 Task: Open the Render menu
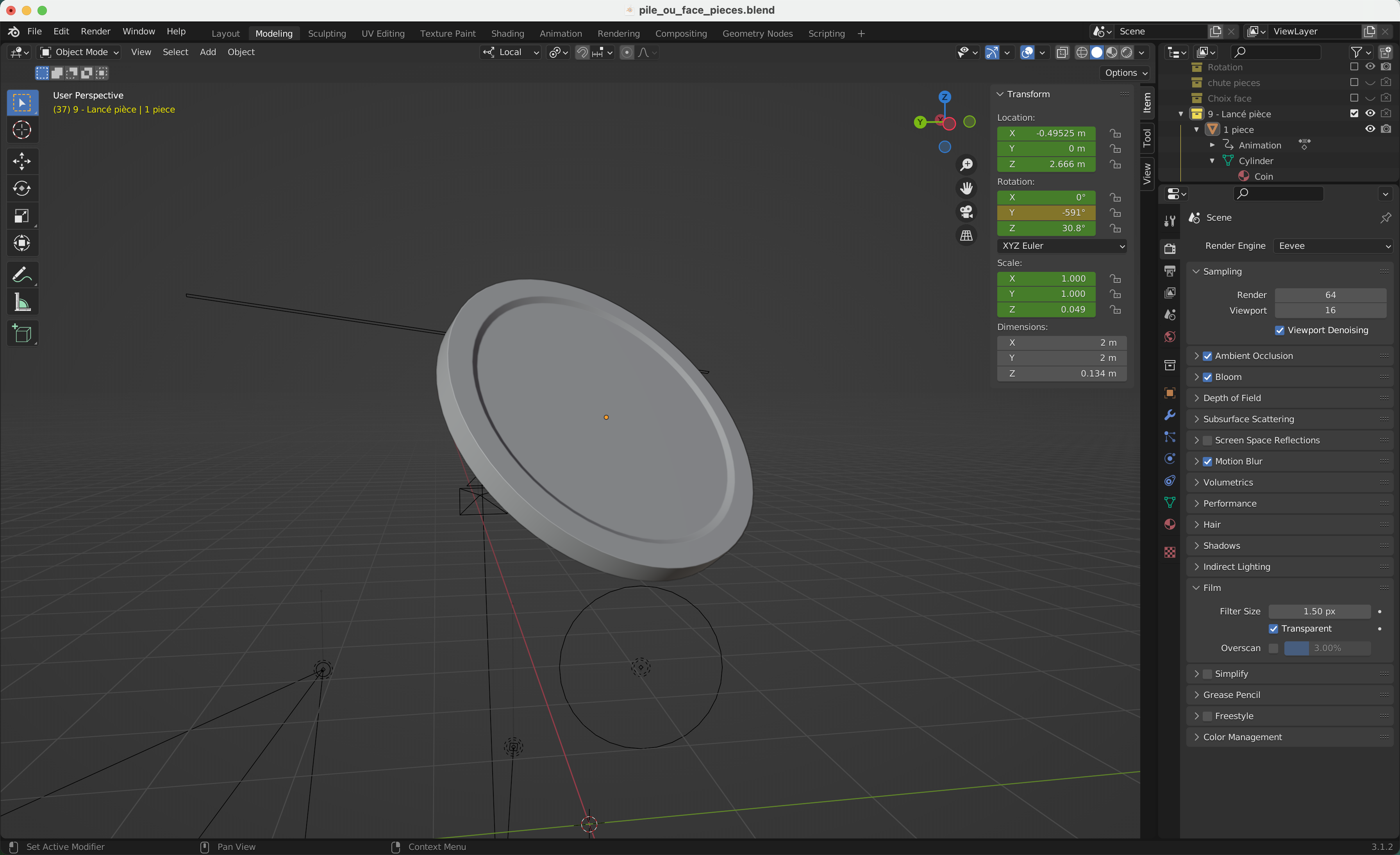95,31
